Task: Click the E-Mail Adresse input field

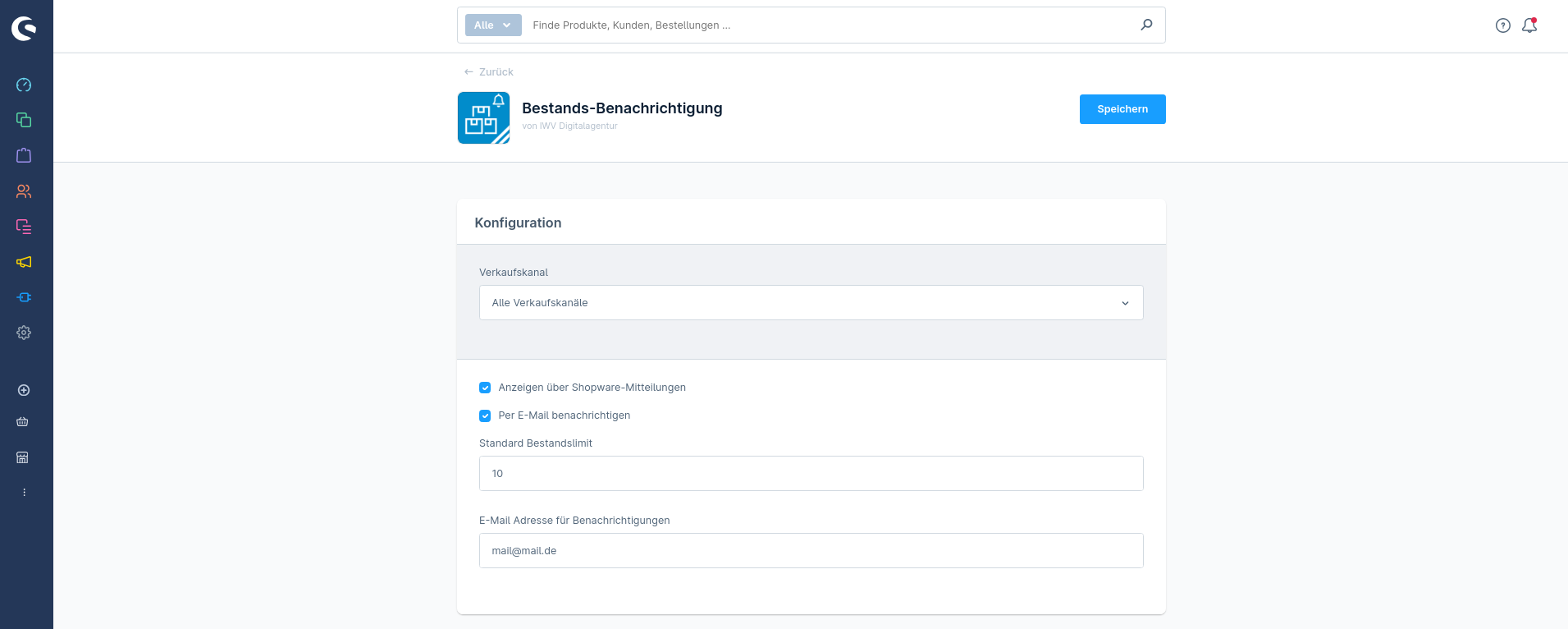Action: [811, 551]
